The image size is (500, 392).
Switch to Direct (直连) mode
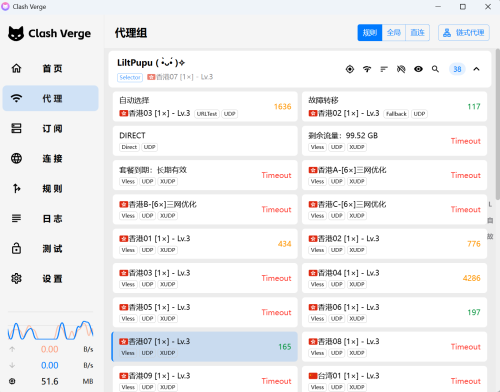[x=417, y=33]
